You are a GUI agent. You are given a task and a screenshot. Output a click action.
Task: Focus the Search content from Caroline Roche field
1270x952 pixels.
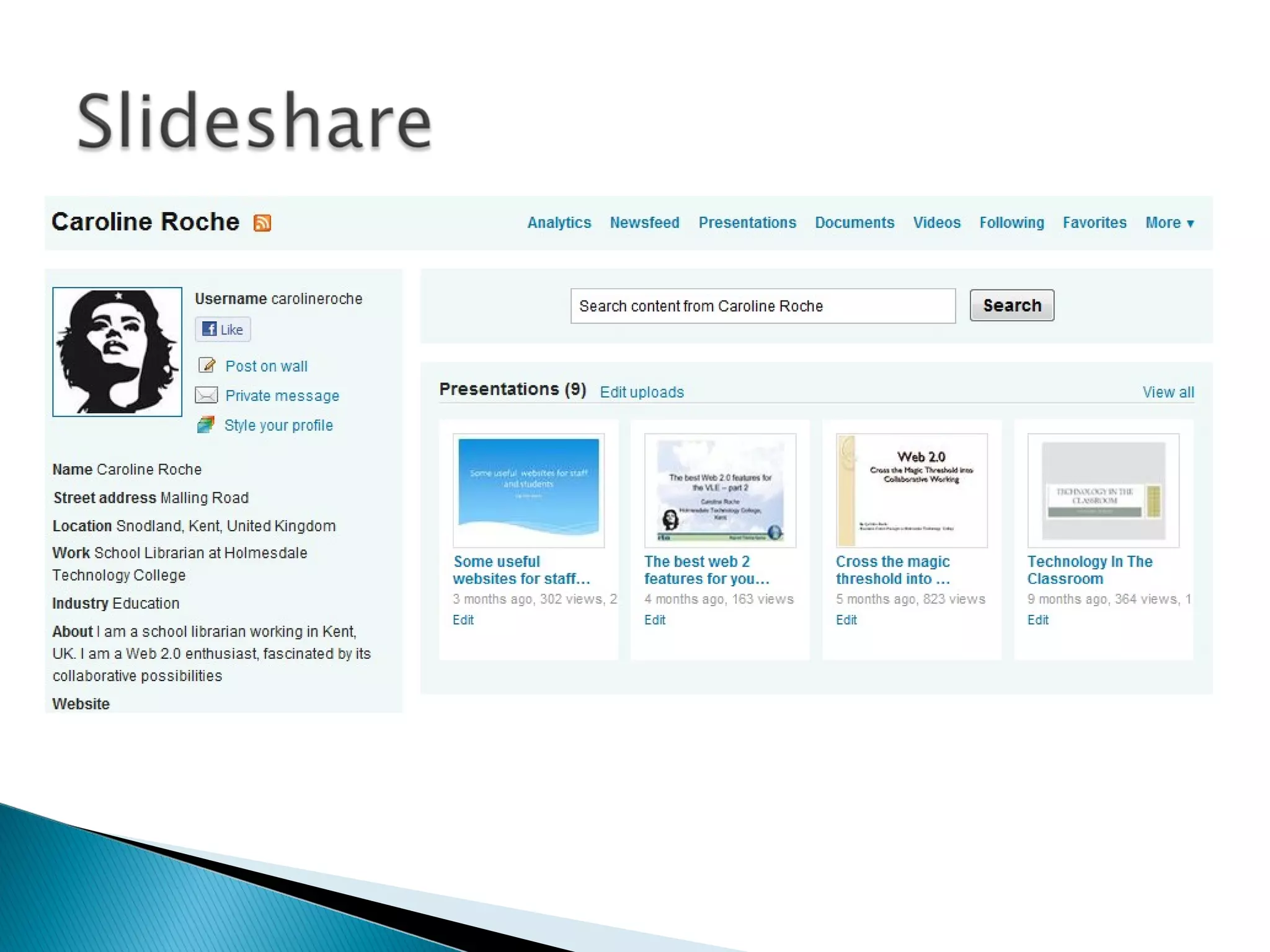tap(762, 306)
